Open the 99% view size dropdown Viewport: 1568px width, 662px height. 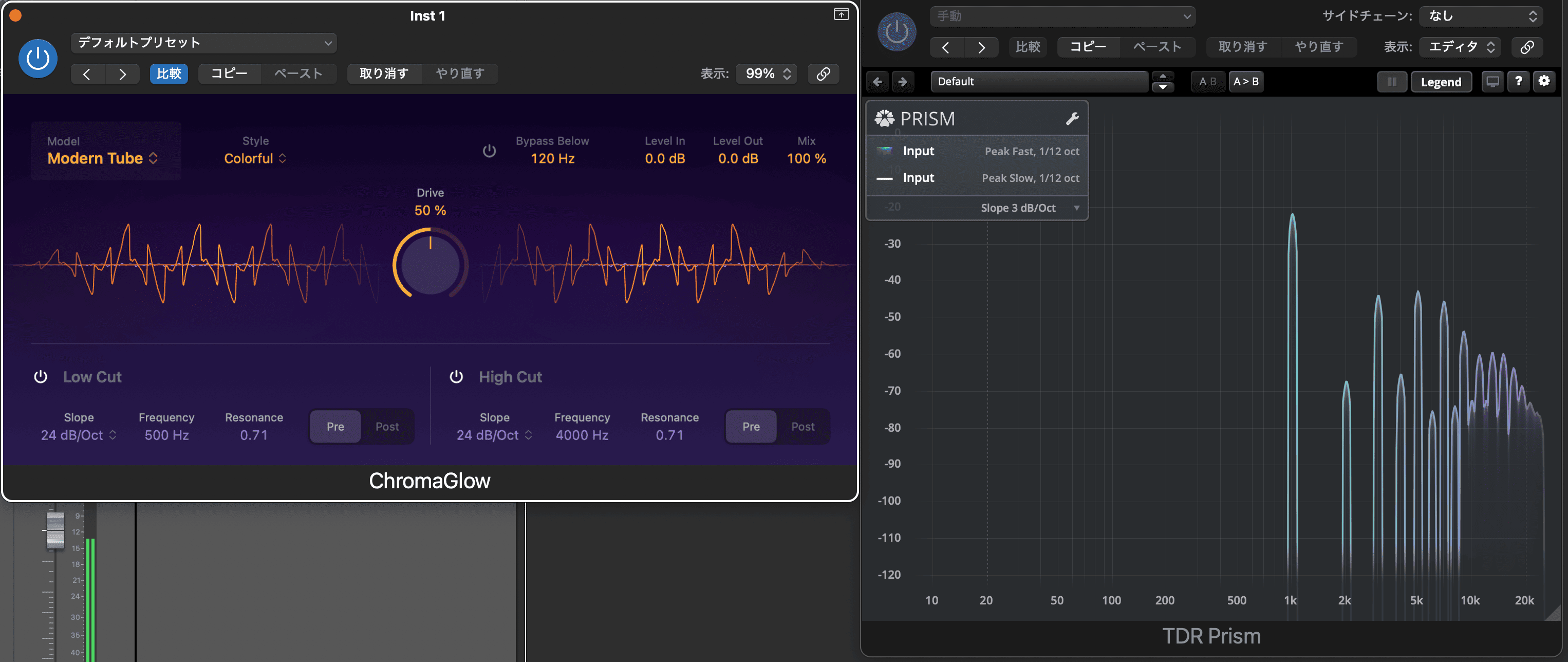point(767,73)
